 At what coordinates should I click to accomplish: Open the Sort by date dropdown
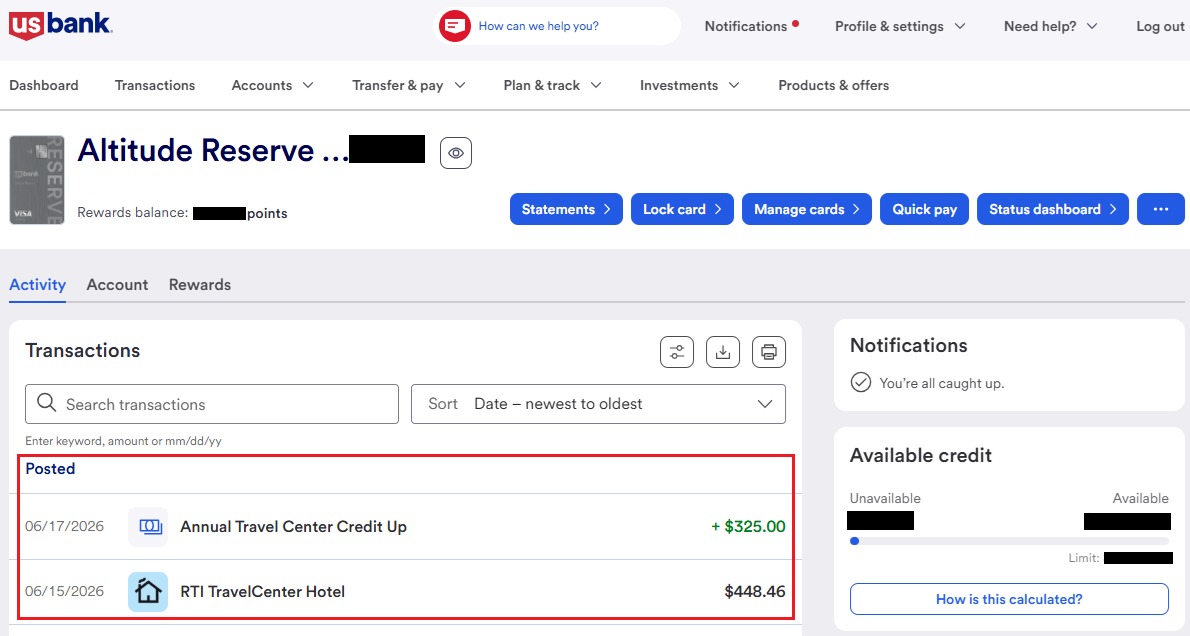pos(598,404)
